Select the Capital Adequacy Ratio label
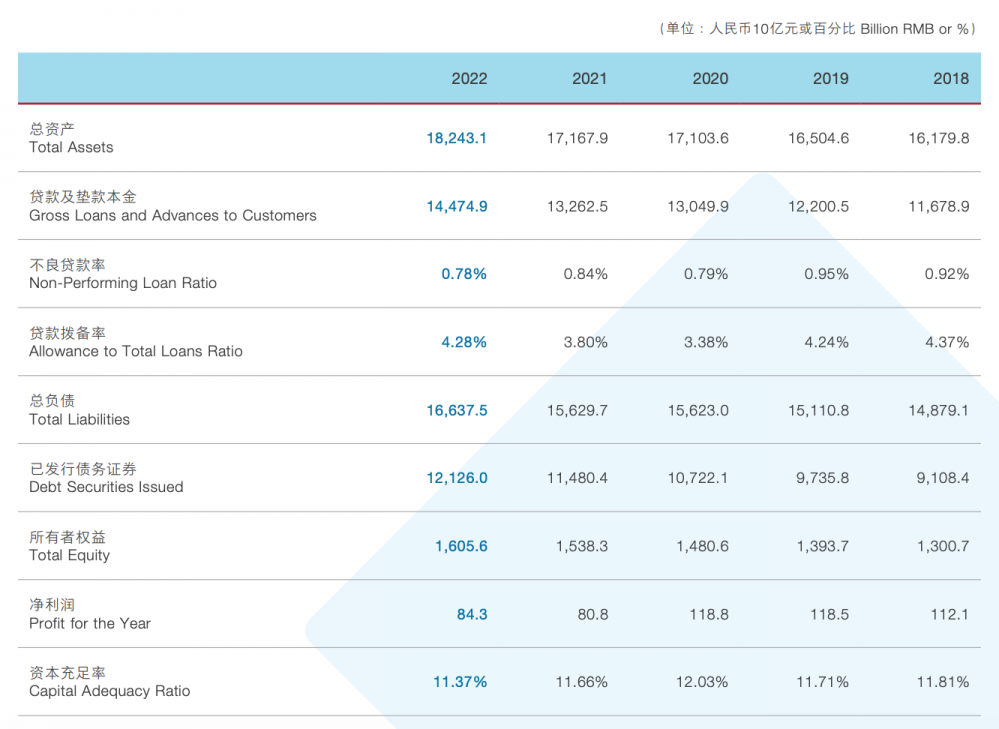 [109, 691]
